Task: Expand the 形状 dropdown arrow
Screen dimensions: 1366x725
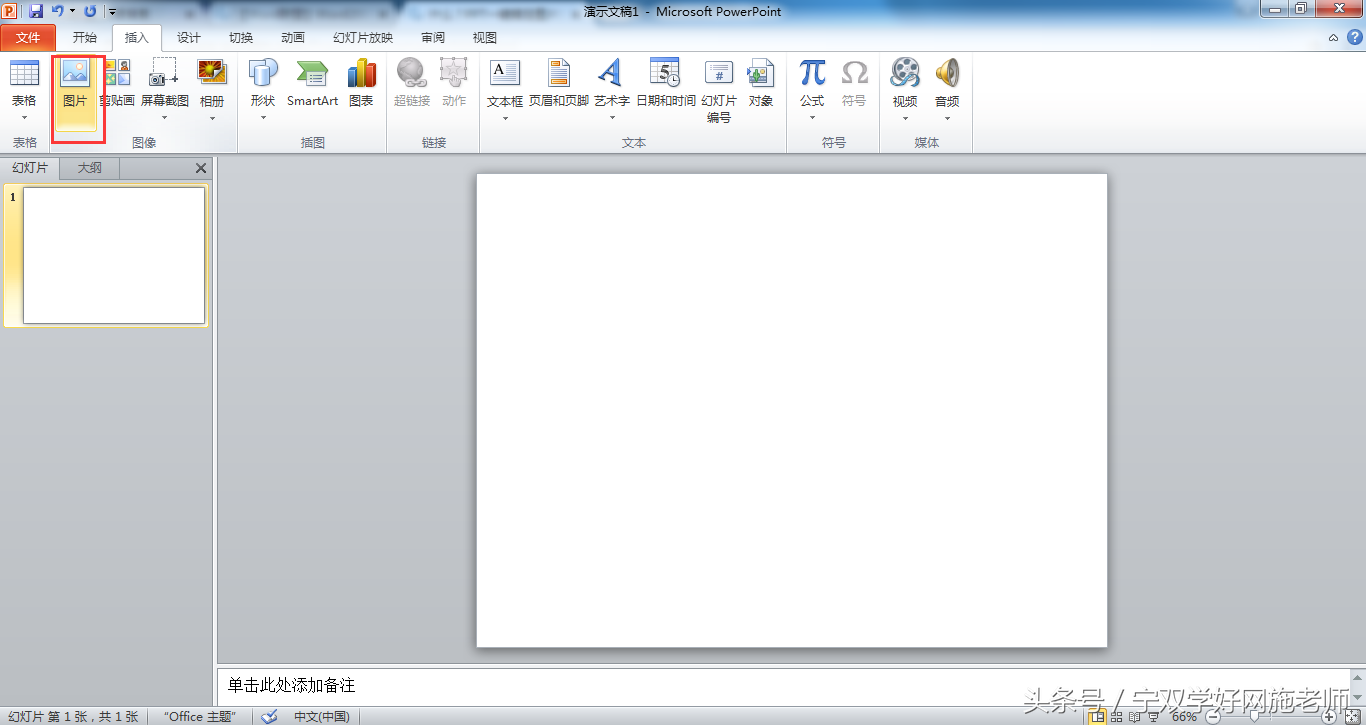Action: coord(263,118)
